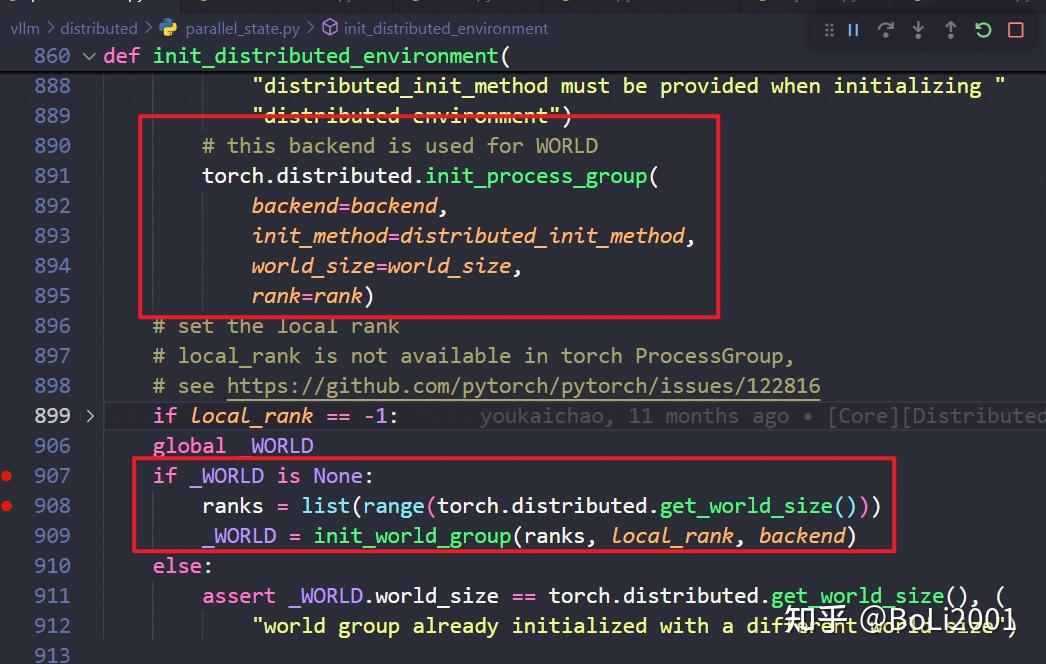Image resolution: width=1046 pixels, height=664 pixels.
Task: Click the comment '# set the local rank'
Action: point(276,326)
